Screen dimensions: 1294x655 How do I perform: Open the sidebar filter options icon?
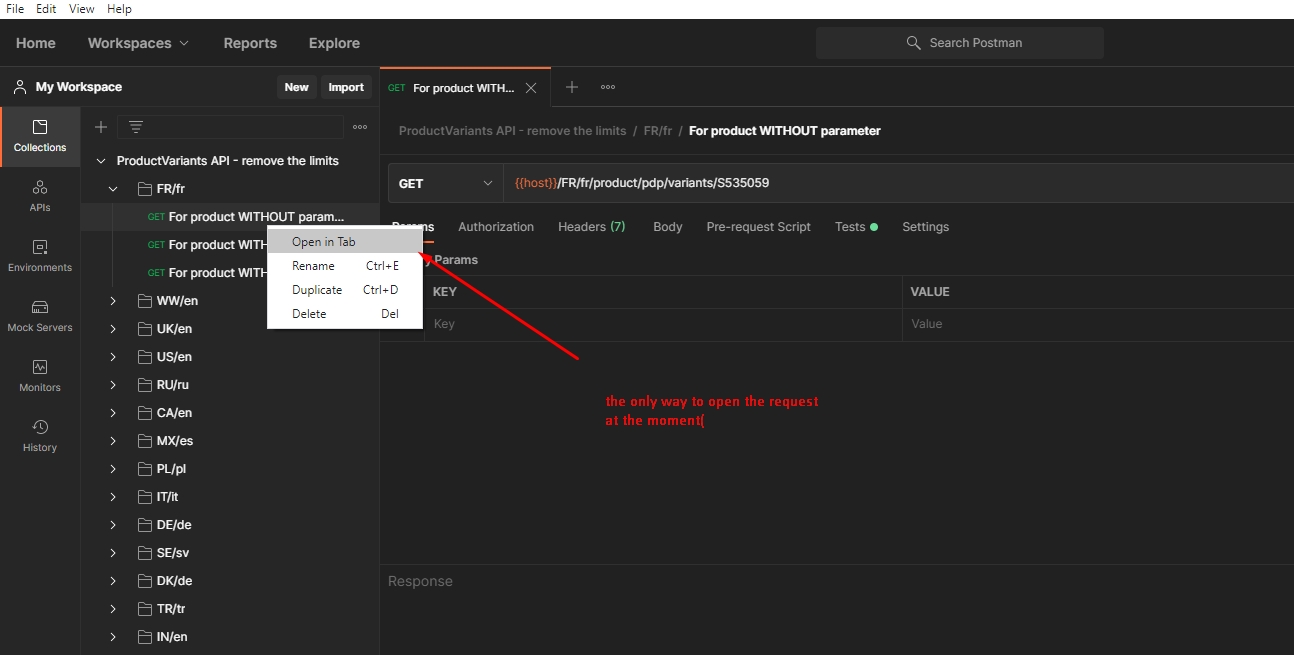tap(135, 127)
